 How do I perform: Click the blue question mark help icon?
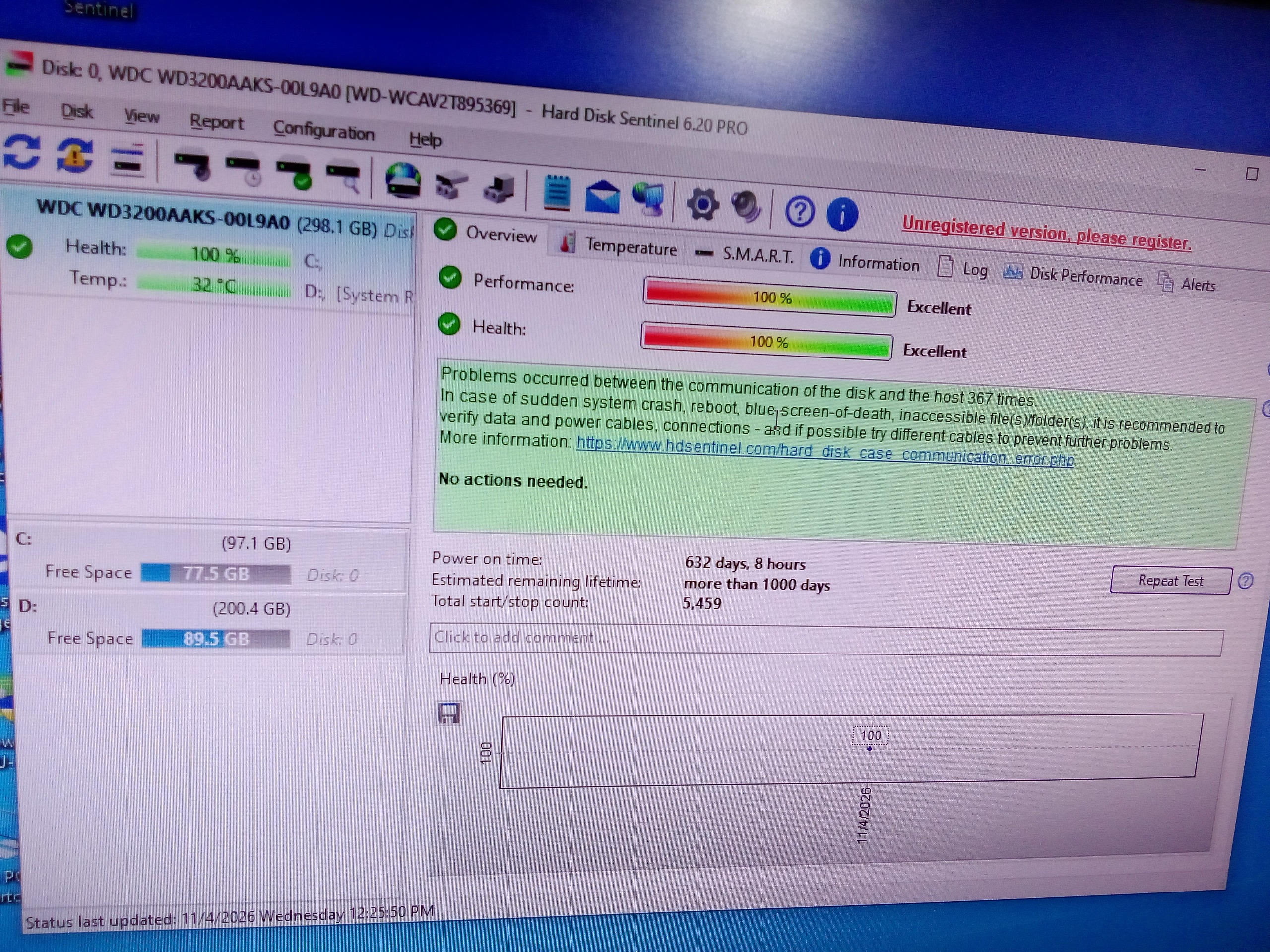coord(799,211)
